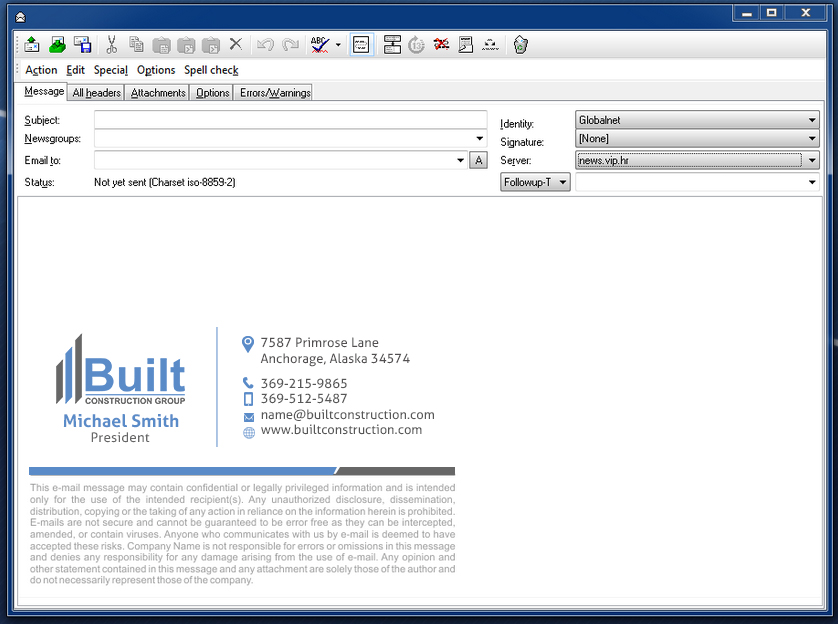
Task: Switch to the Options tab
Action: click(212, 93)
